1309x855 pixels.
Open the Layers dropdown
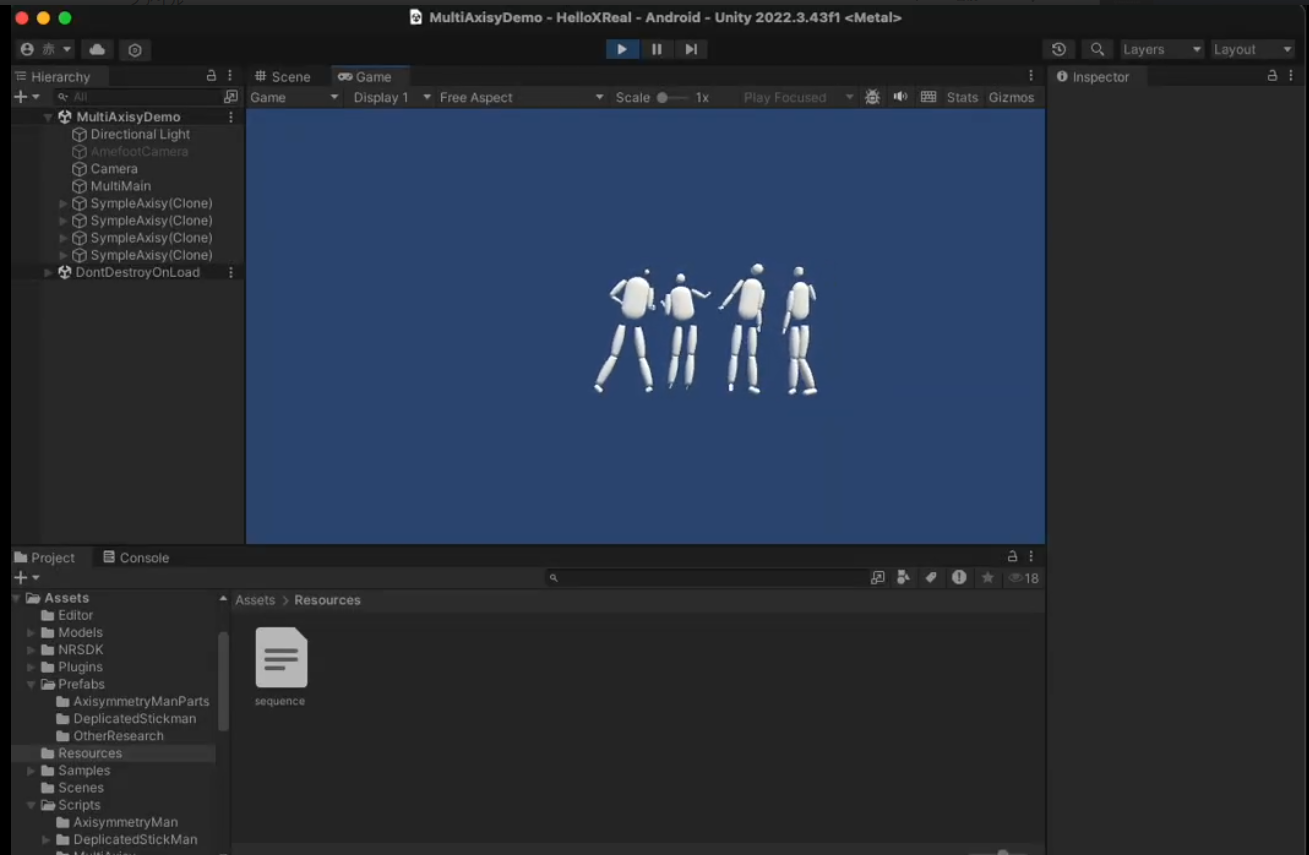(x=1161, y=49)
